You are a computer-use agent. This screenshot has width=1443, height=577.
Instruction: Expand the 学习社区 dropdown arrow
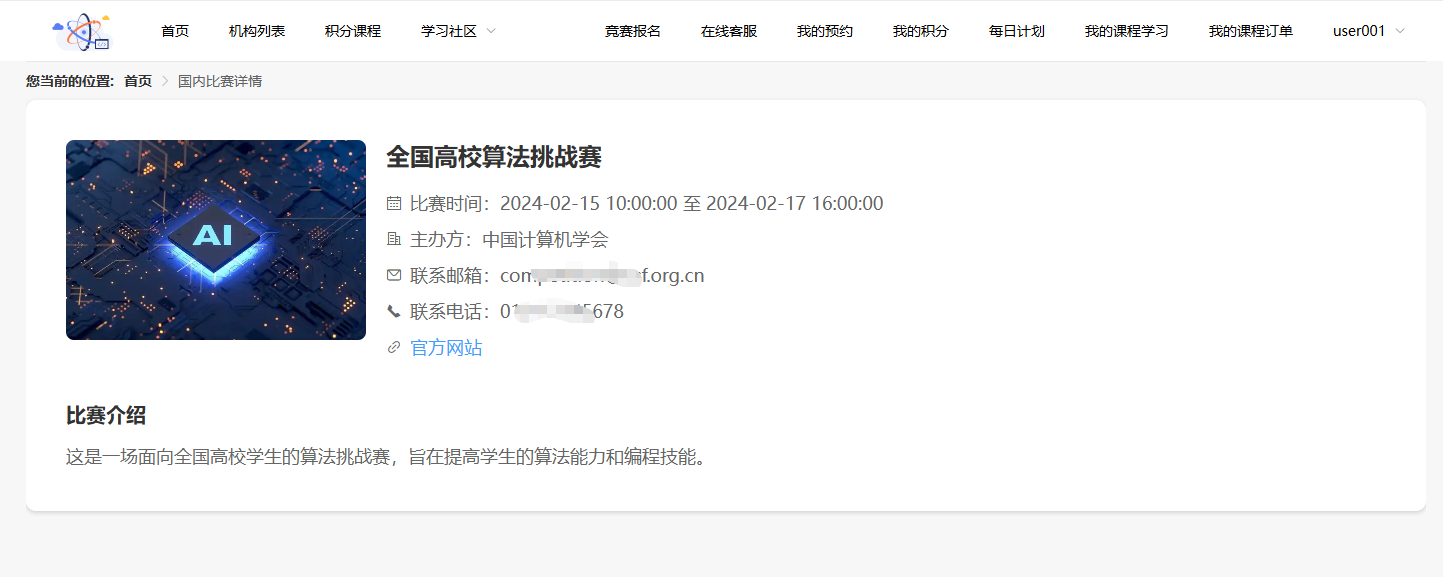click(x=491, y=31)
